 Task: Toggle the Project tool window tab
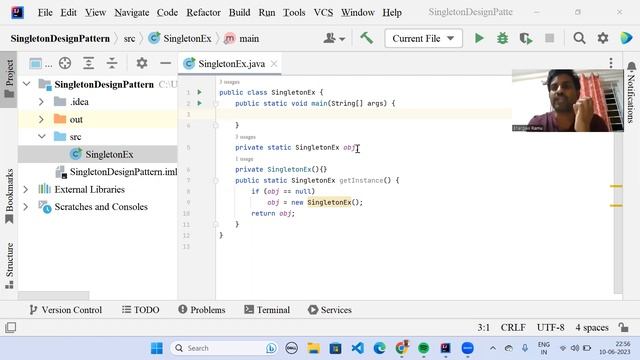9,79
